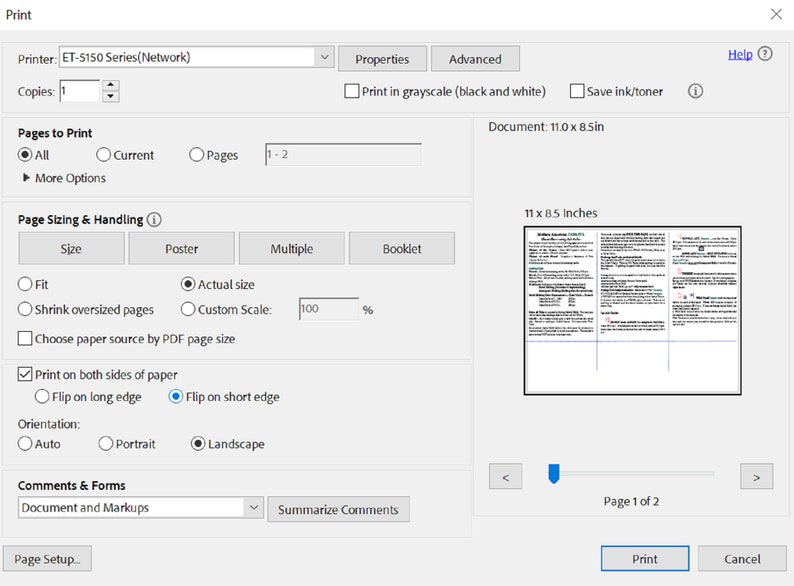
Task: Check Choose paper source by PDF page size
Action: pyautogui.click(x=25, y=338)
